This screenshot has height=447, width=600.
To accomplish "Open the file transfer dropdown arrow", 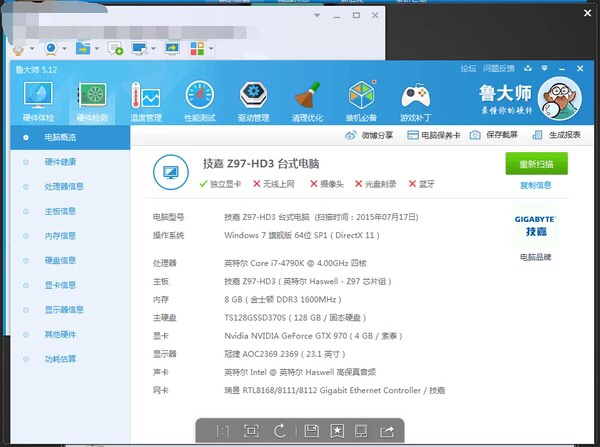I will click(x=97, y=49).
